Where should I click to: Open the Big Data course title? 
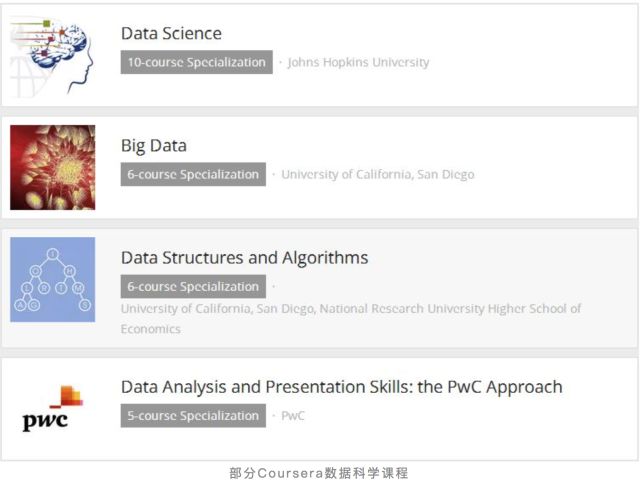click(154, 145)
